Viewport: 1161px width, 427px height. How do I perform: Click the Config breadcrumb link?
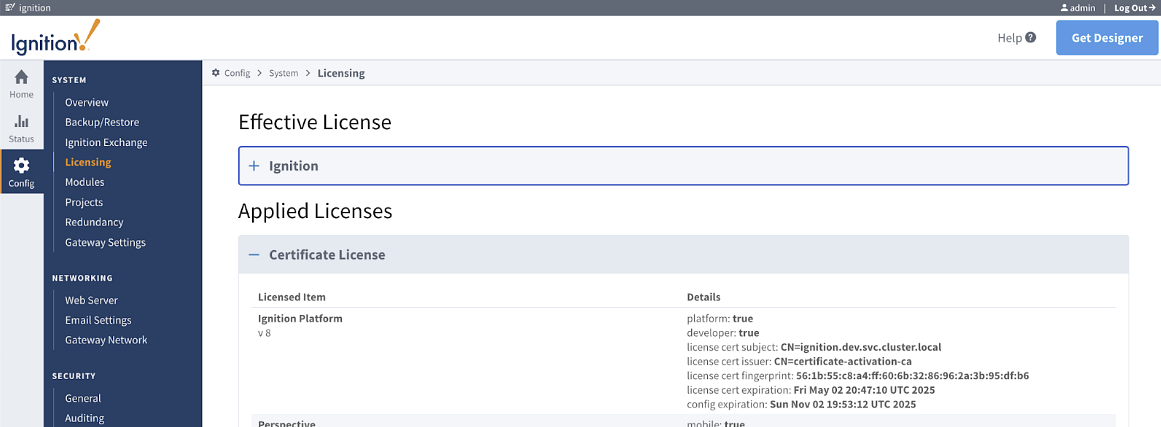tap(237, 73)
